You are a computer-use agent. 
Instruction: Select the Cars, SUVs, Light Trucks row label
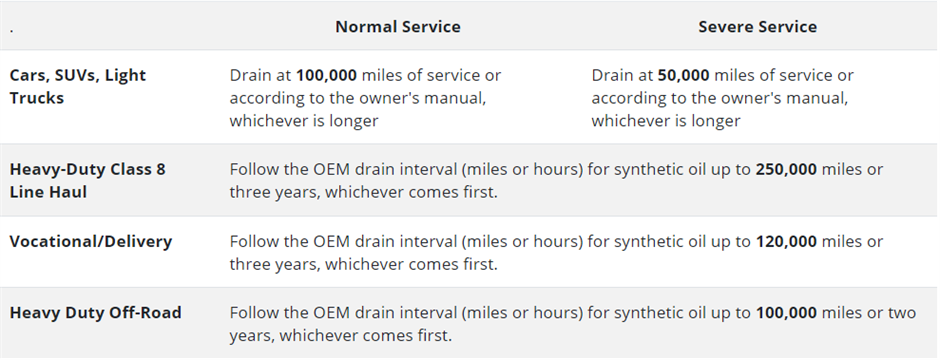(x=78, y=86)
